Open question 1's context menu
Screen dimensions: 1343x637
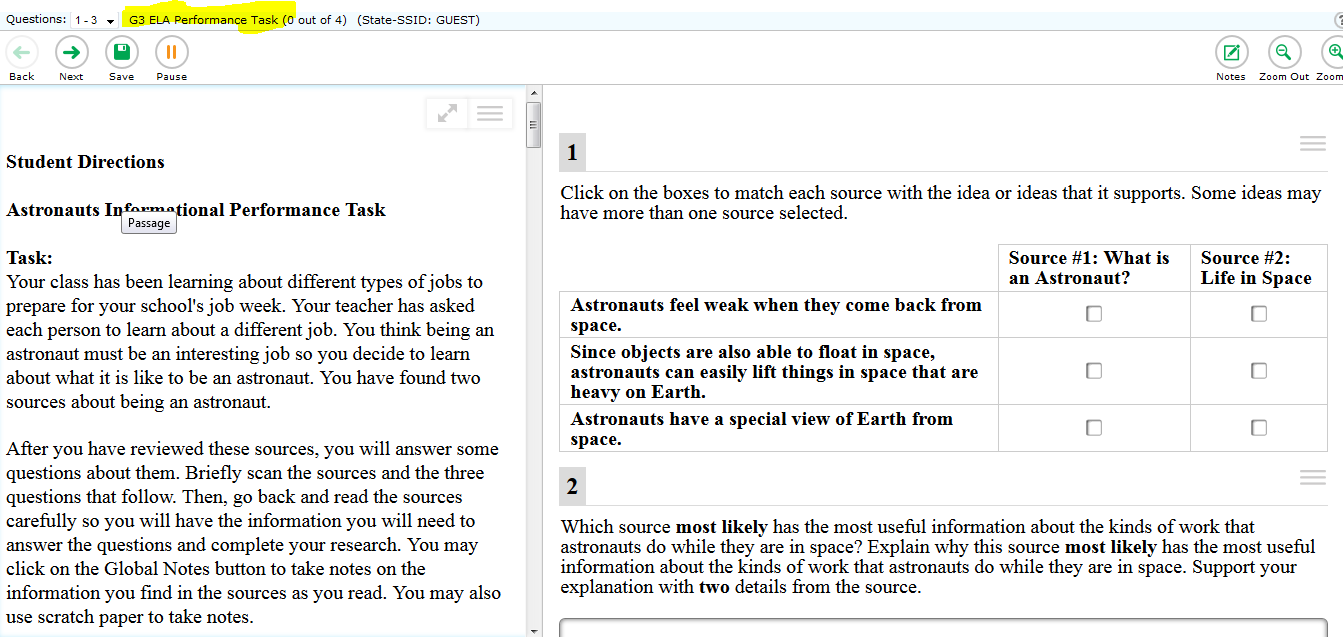(1312, 143)
